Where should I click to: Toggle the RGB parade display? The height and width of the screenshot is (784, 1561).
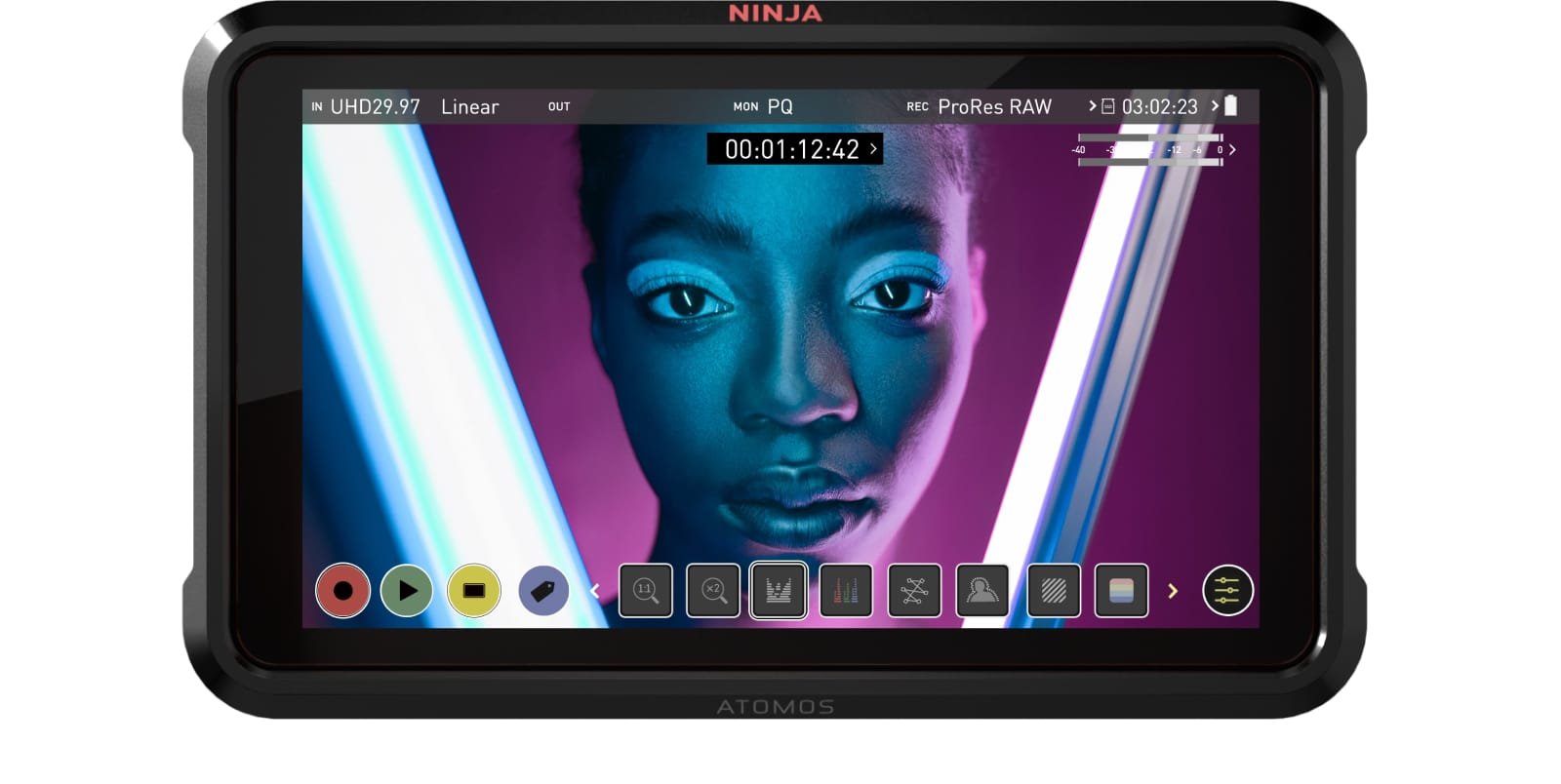(846, 591)
